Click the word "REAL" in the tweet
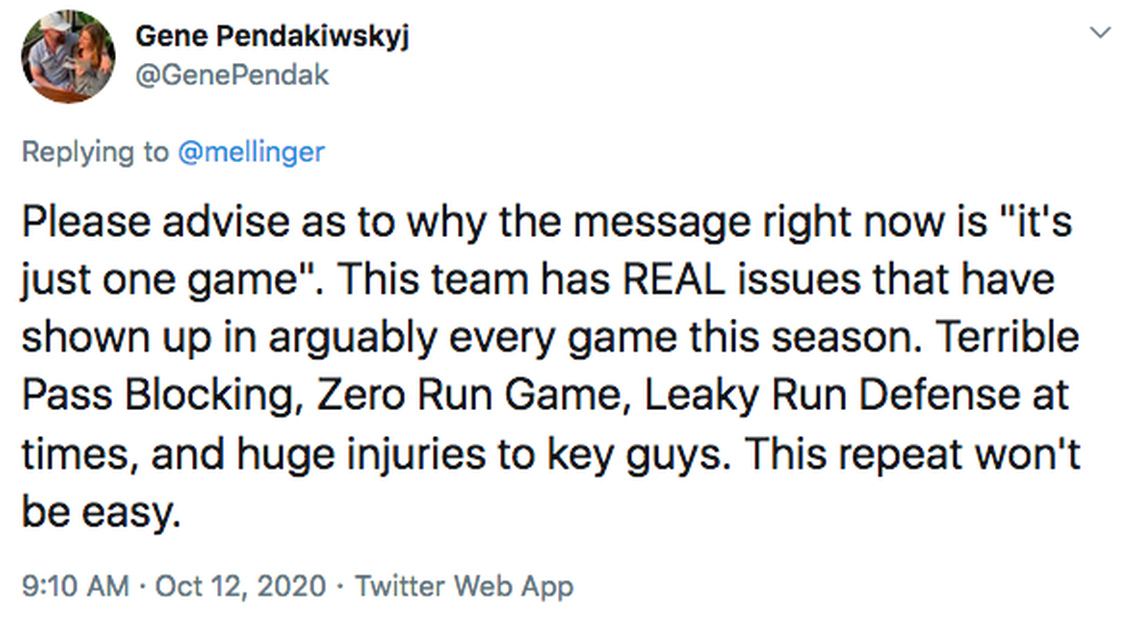1140x623 pixels. 674,280
